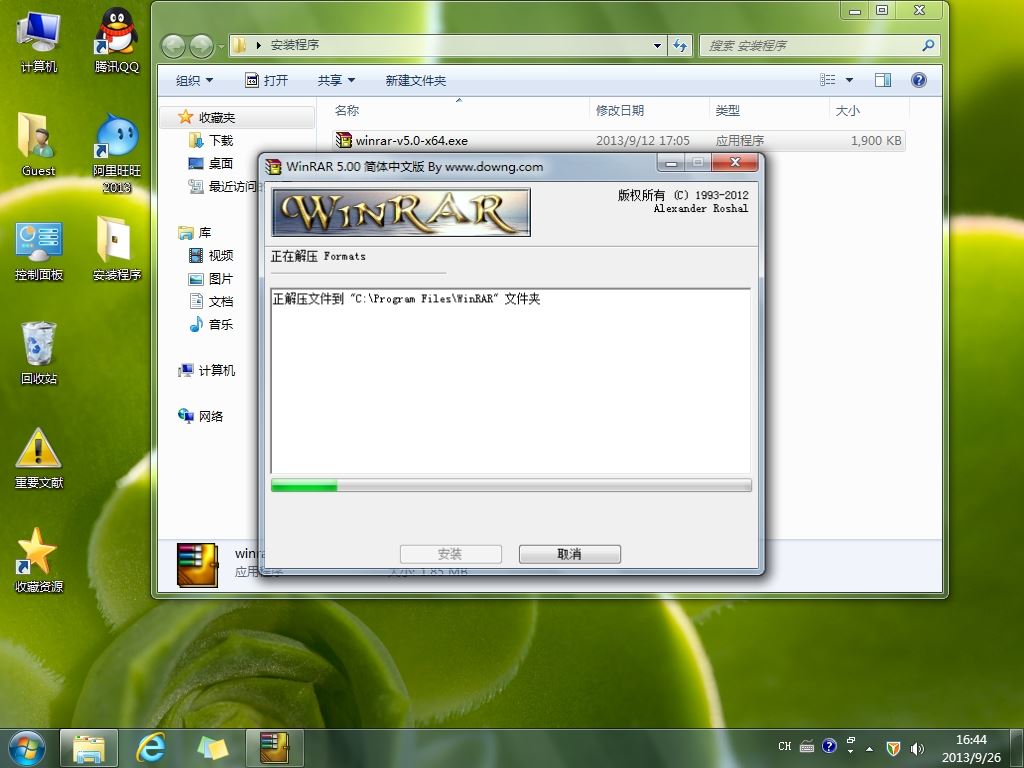Click the Windows Start orb
Image resolution: width=1024 pixels, height=768 pixels.
[27, 748]
